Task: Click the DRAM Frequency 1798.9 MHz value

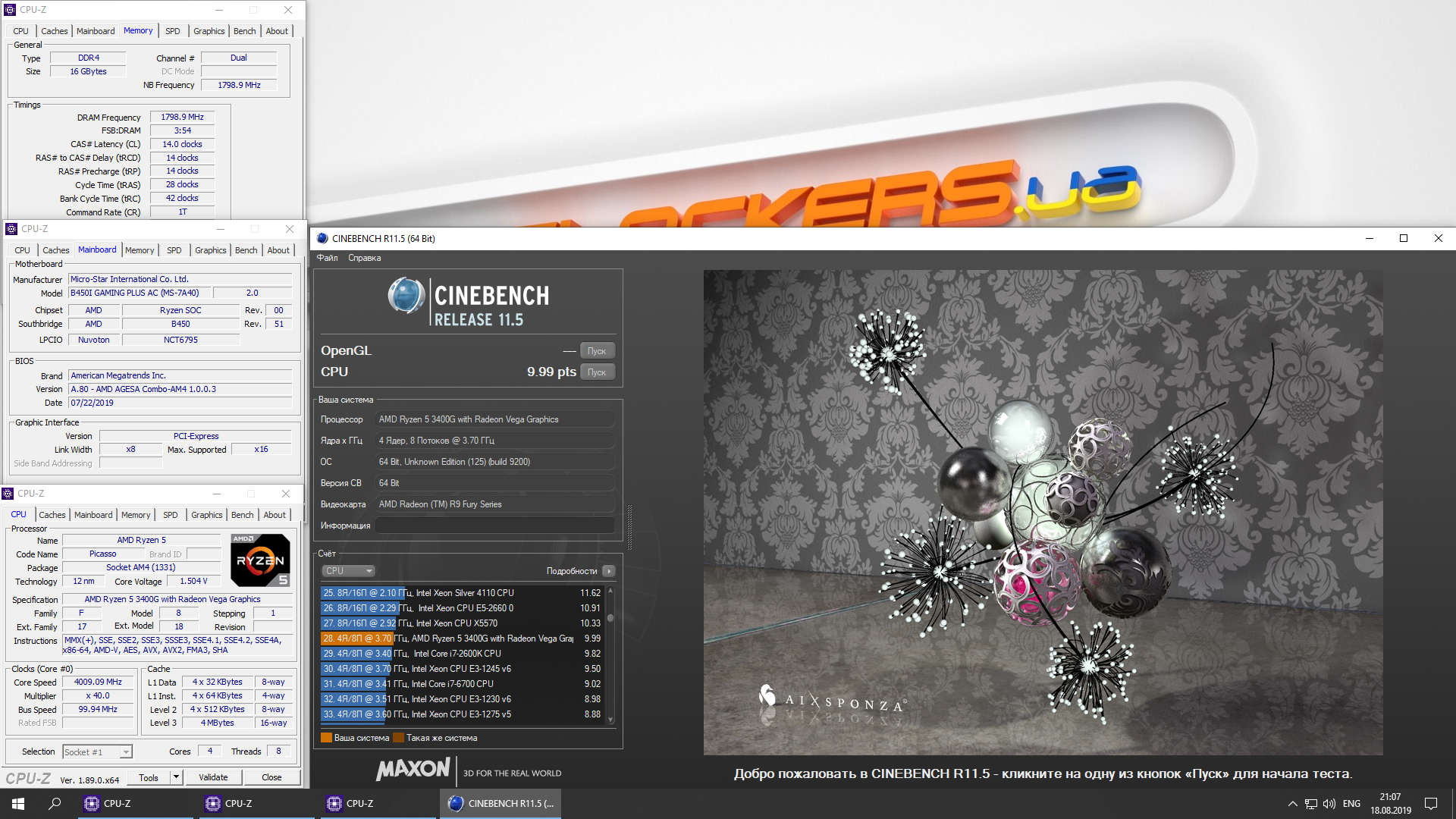Action: click(x=182, y=118)
